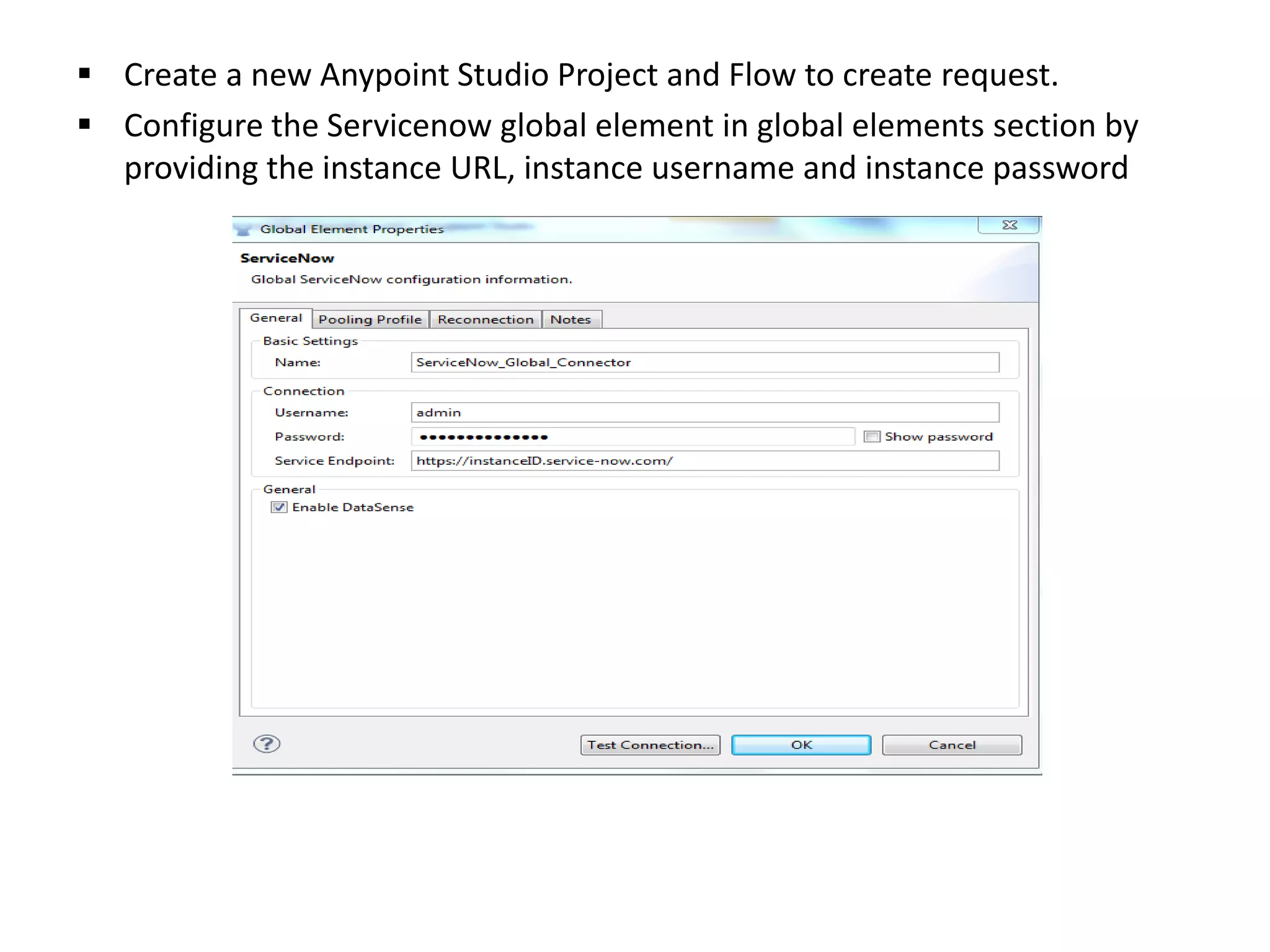Close the Global Element Properties dialog

pyautogui.click(x=1009, y=225)
